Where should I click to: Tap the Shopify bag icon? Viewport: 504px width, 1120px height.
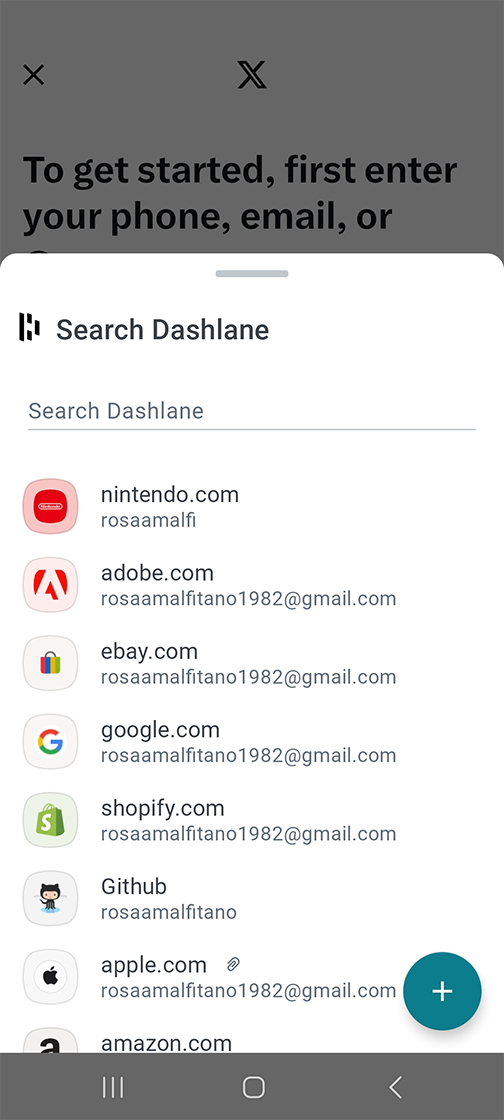pyautogui.click(x=50, y=820)
